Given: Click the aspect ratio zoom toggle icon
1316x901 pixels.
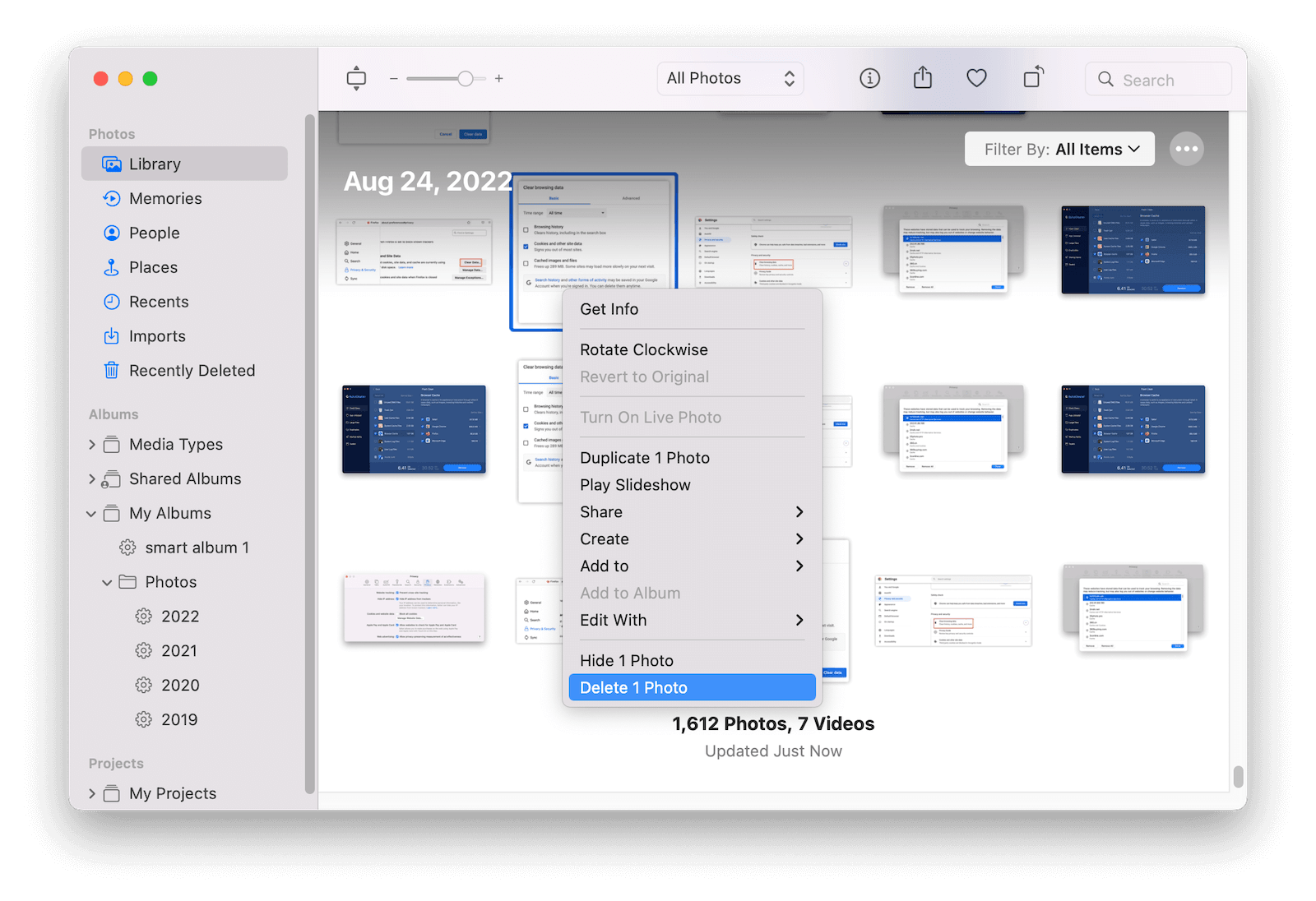Looking at the screenshot, I should point(356,78).
